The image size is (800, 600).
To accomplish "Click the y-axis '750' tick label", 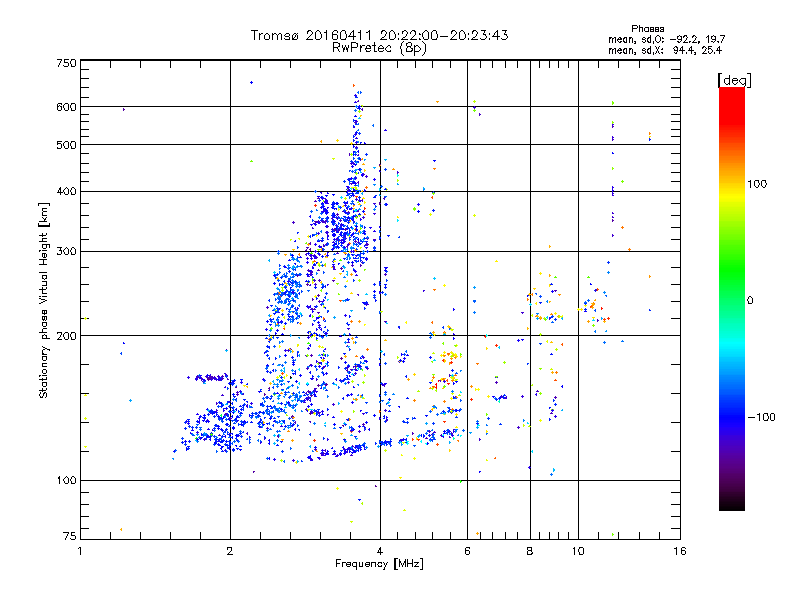I will (x=67, y=63).
